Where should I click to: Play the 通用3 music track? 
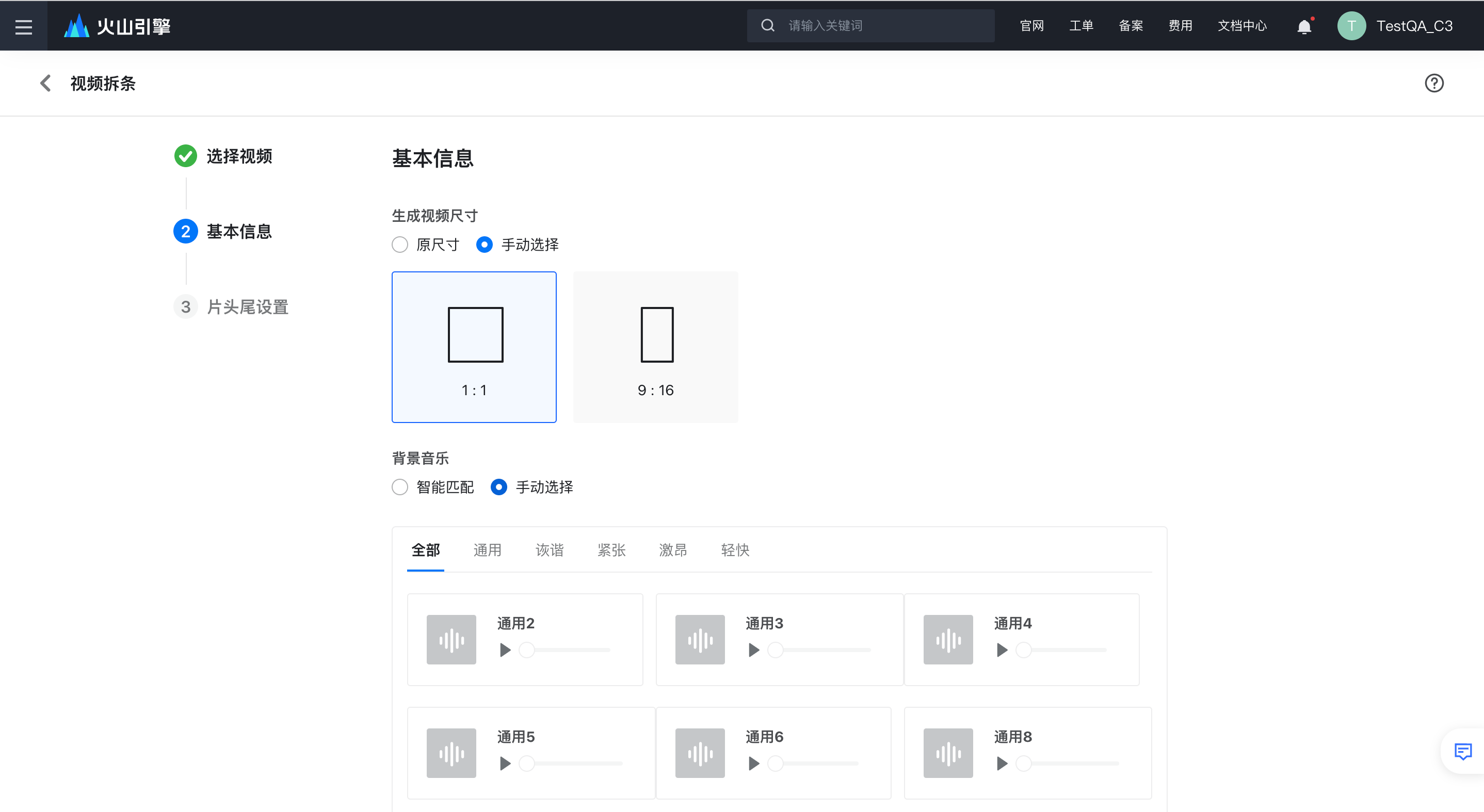(x=753, y=649)
